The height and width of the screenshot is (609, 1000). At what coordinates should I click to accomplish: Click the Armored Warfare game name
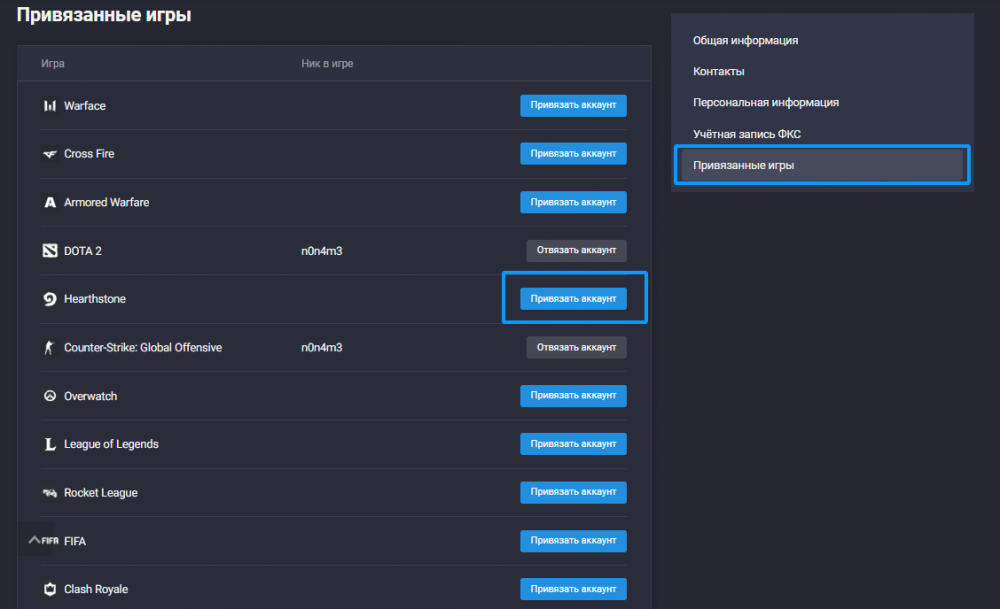click(107, 202)
